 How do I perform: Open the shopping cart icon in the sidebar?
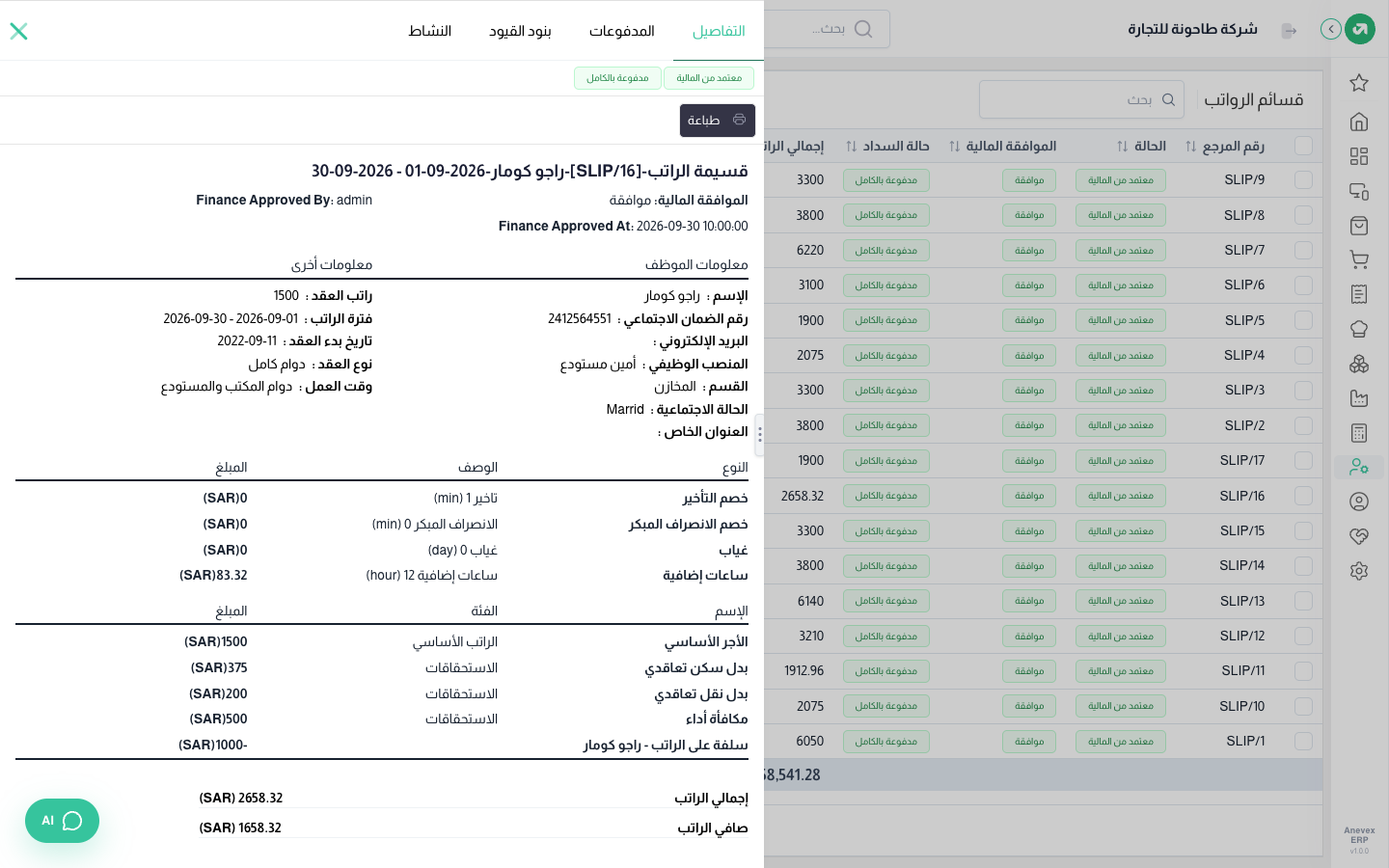[1359, 260]
